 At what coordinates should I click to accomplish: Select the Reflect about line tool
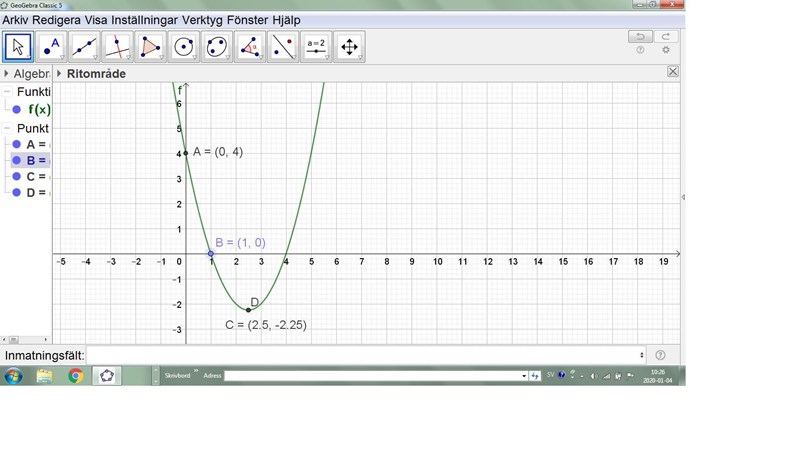point(283,46)
